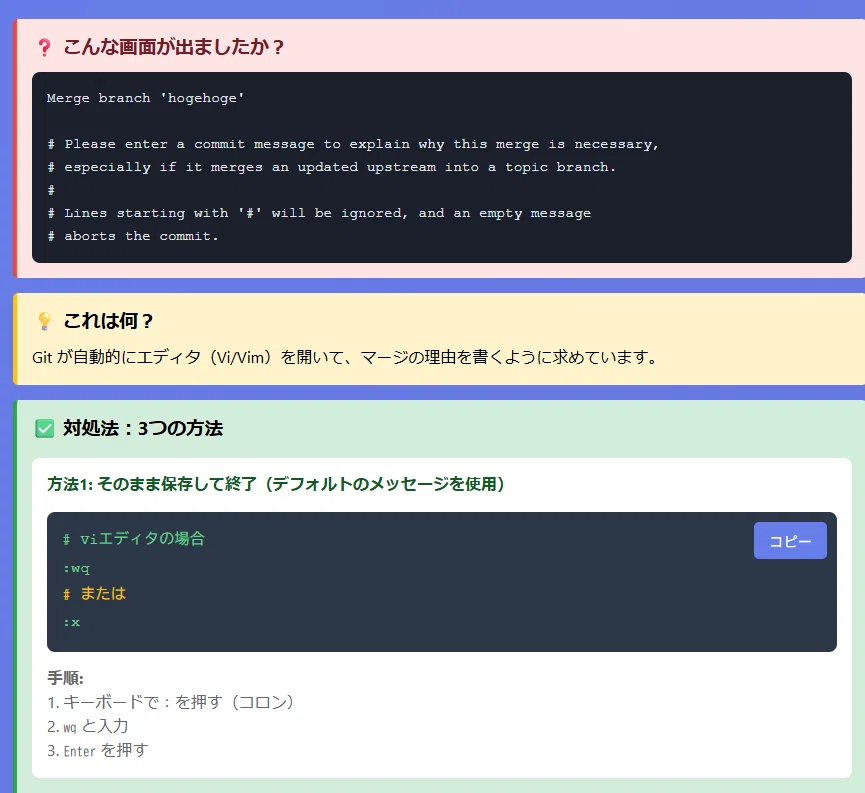Click step 2 wq と入力
The width and height of the screenshot is (865, 793).
pyautogui.click(x=88, y=727)
